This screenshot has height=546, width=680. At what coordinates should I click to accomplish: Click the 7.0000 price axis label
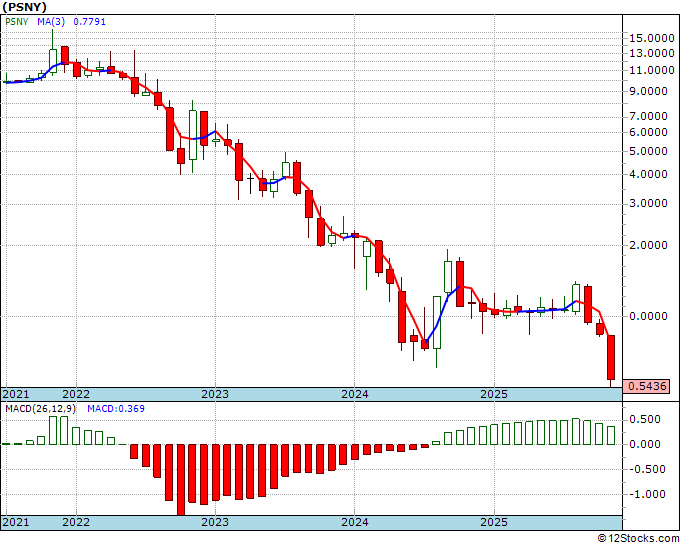click(649, 116)
